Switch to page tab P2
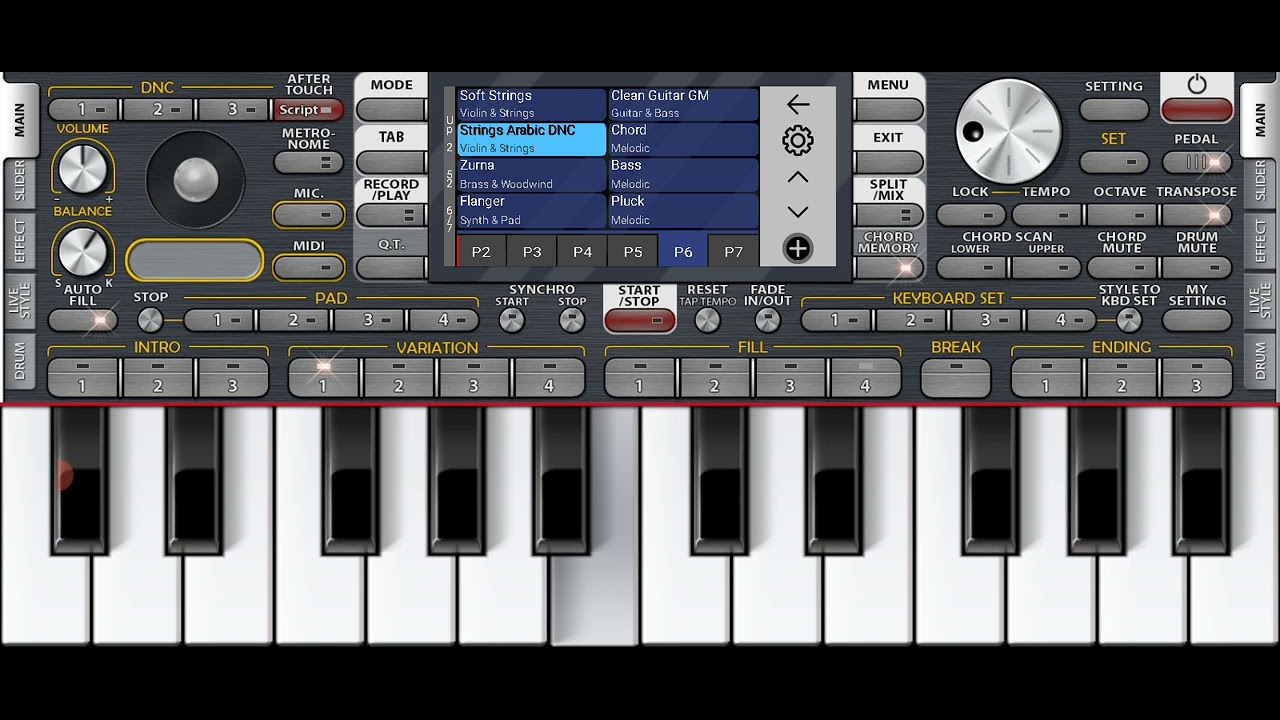This screenshot has width=1280, height=720. click(481, 251)
